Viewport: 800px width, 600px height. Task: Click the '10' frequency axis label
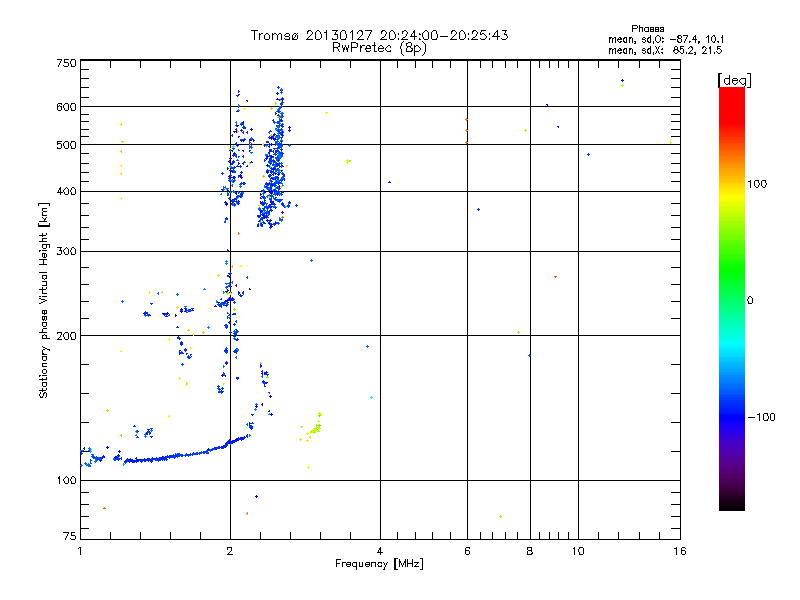(x=578, y=551)
